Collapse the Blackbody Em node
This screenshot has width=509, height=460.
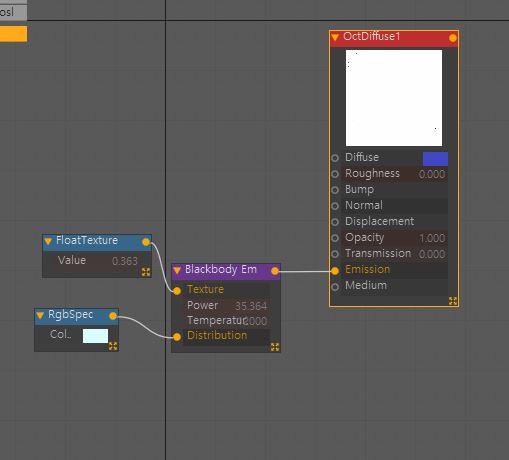[177, 270]
